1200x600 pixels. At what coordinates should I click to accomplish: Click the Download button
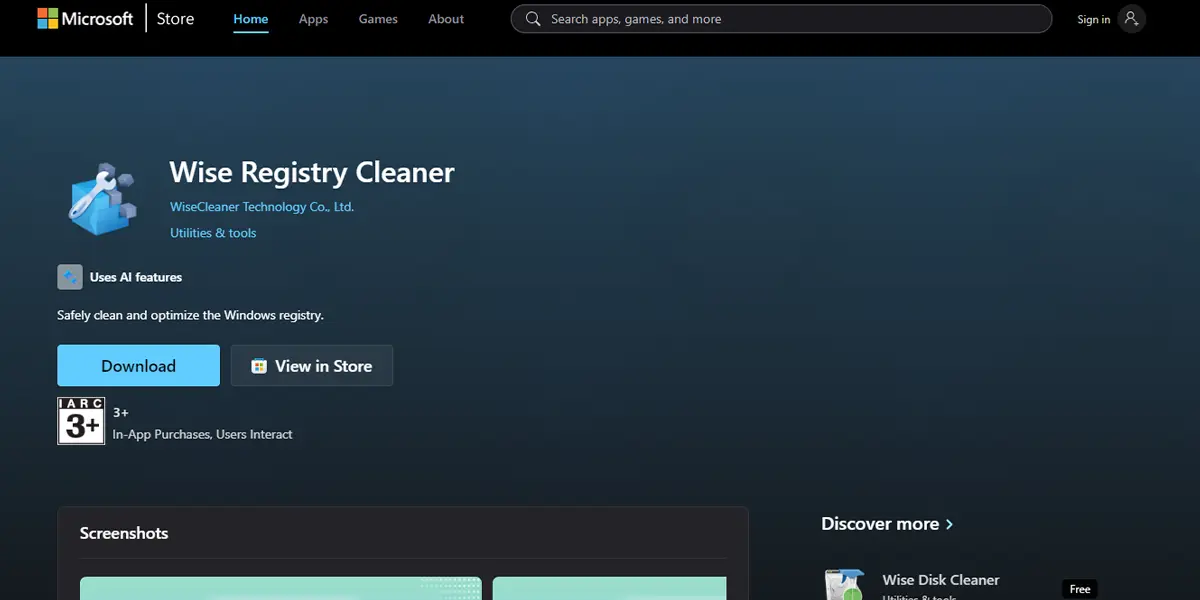[138, 365]
